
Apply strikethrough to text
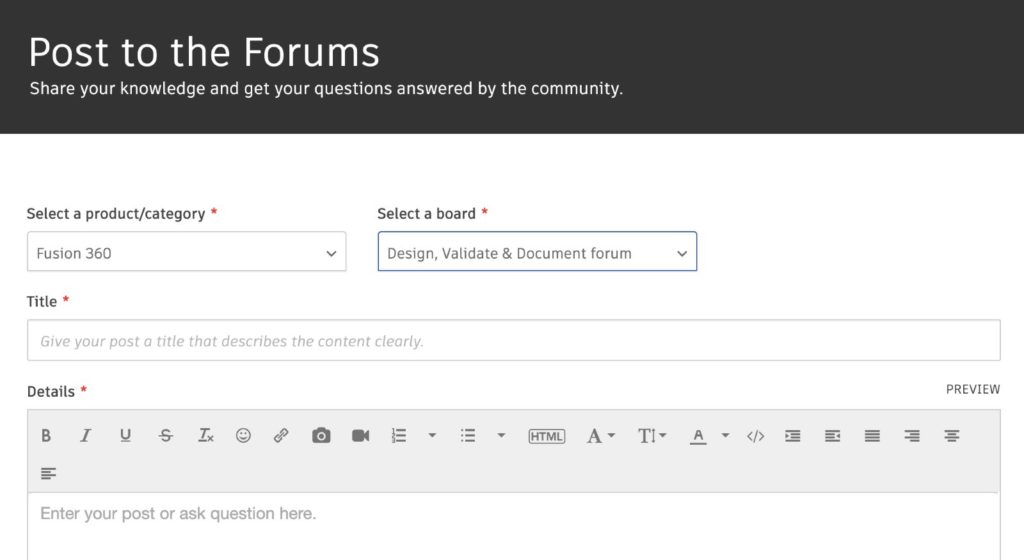(x=166, y=436)
